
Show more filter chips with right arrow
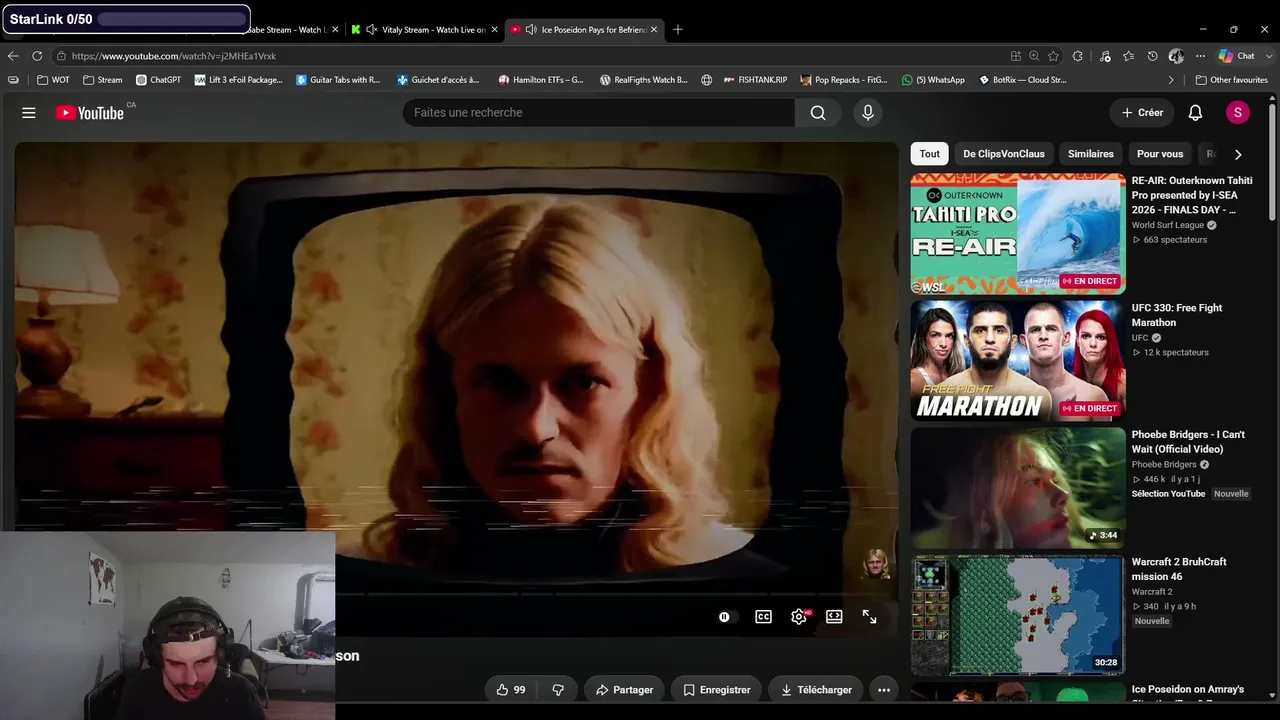tap(1238, 154)
